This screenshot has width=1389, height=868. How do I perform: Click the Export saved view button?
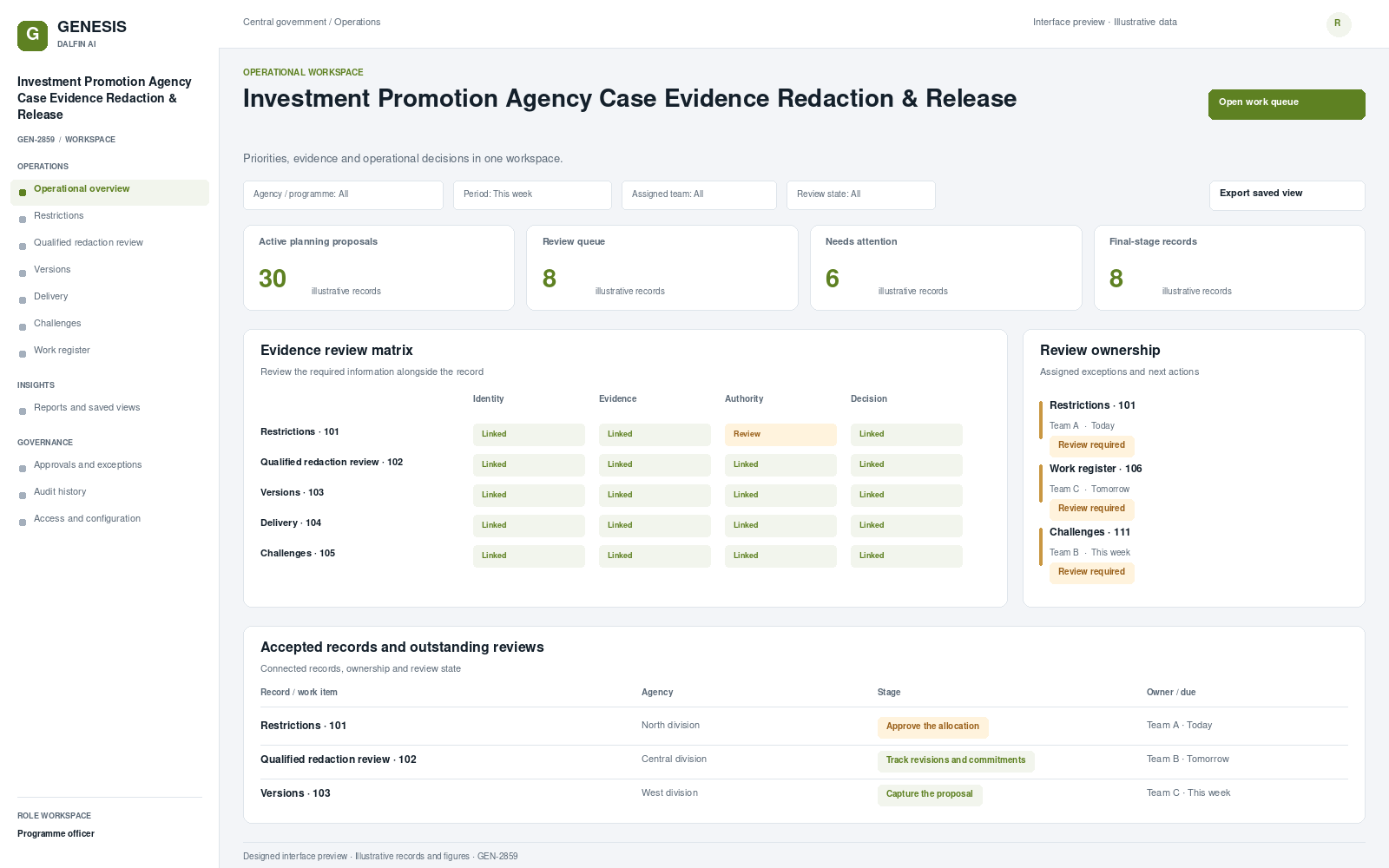click(x=1287, y=195)
